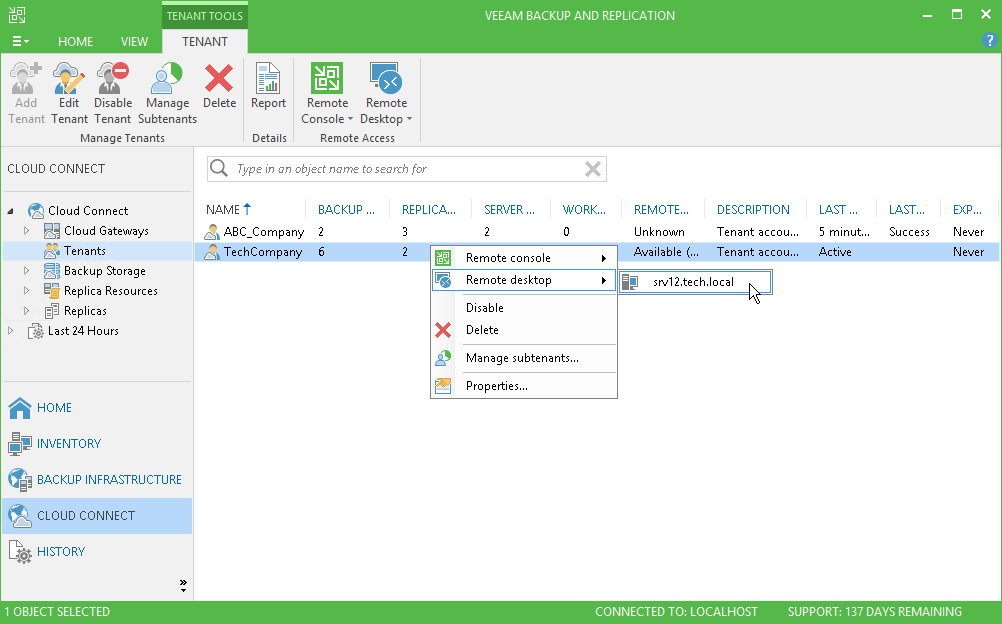Open the Cloud Connect navigation section
The height and width of the screenshot is (624, 1002).
[x=97, y=516]
